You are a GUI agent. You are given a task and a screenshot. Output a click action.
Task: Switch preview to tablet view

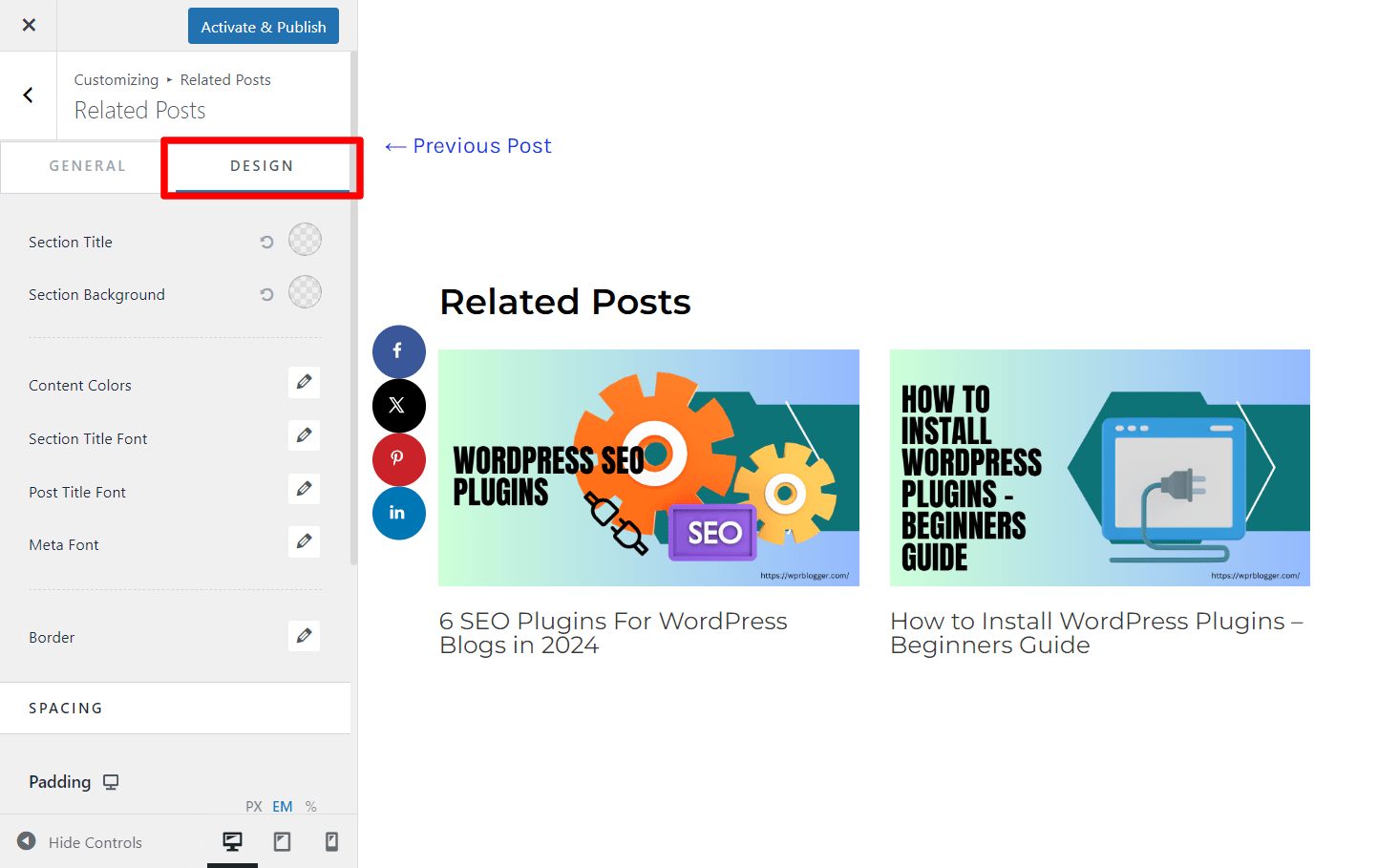282,841
